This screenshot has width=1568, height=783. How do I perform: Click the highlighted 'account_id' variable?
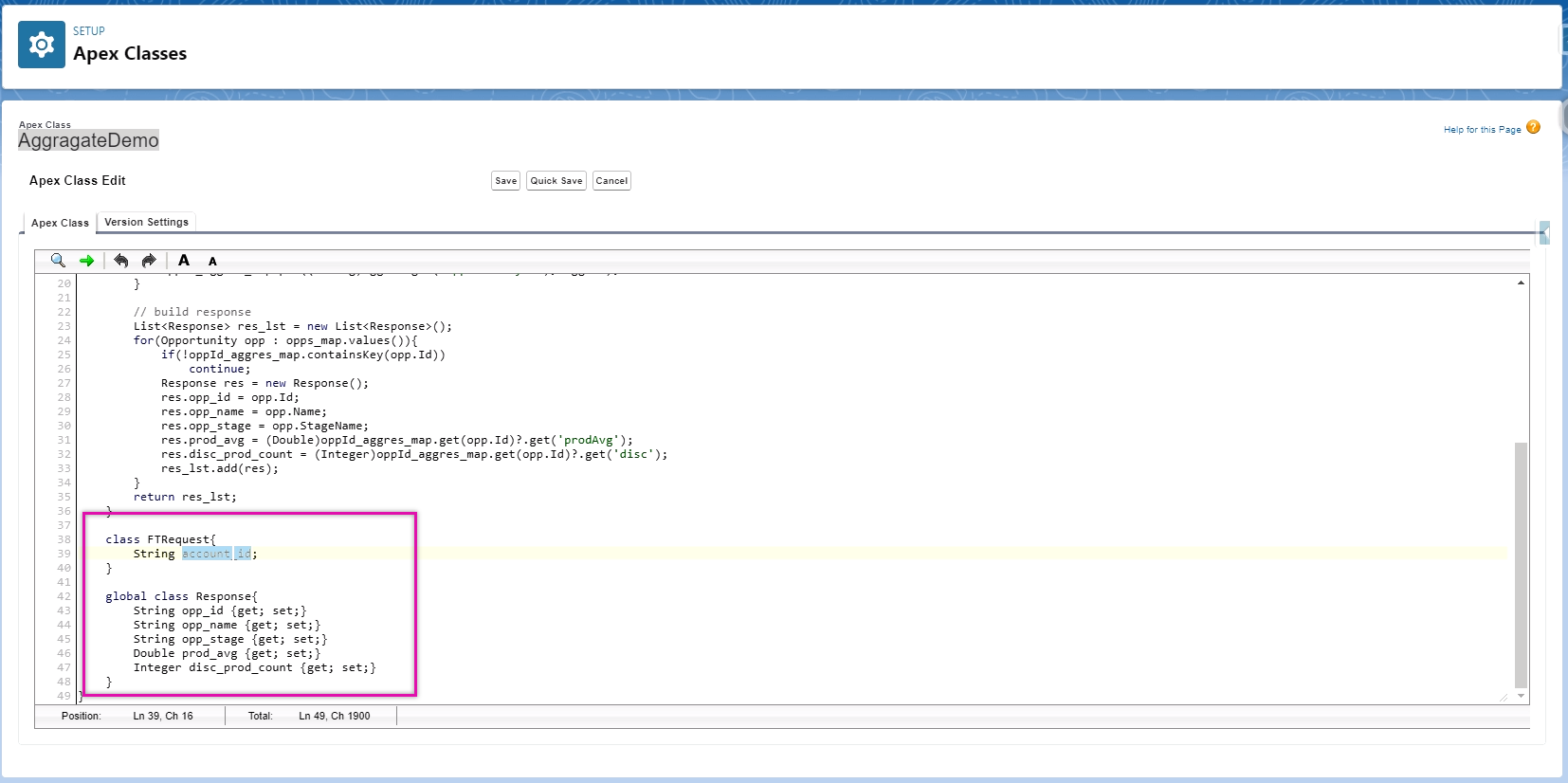[216, 554]
